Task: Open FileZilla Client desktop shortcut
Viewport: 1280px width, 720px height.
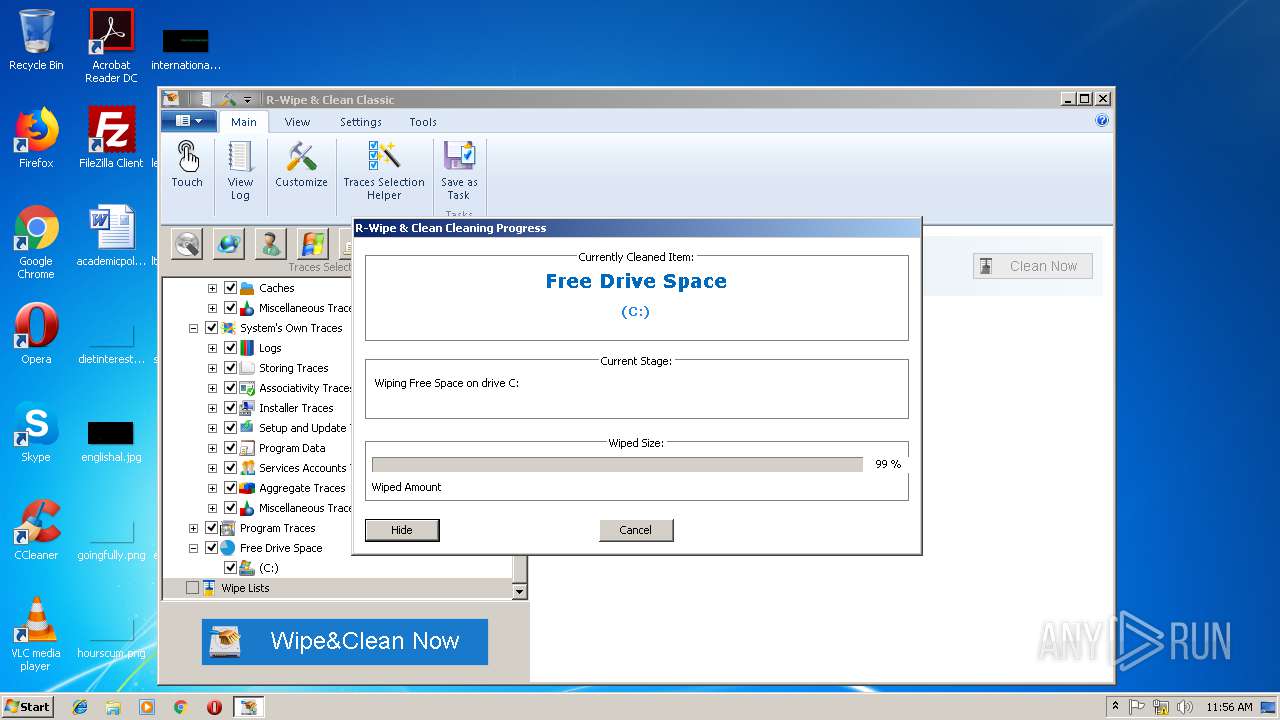Action: tap(111, 138)
